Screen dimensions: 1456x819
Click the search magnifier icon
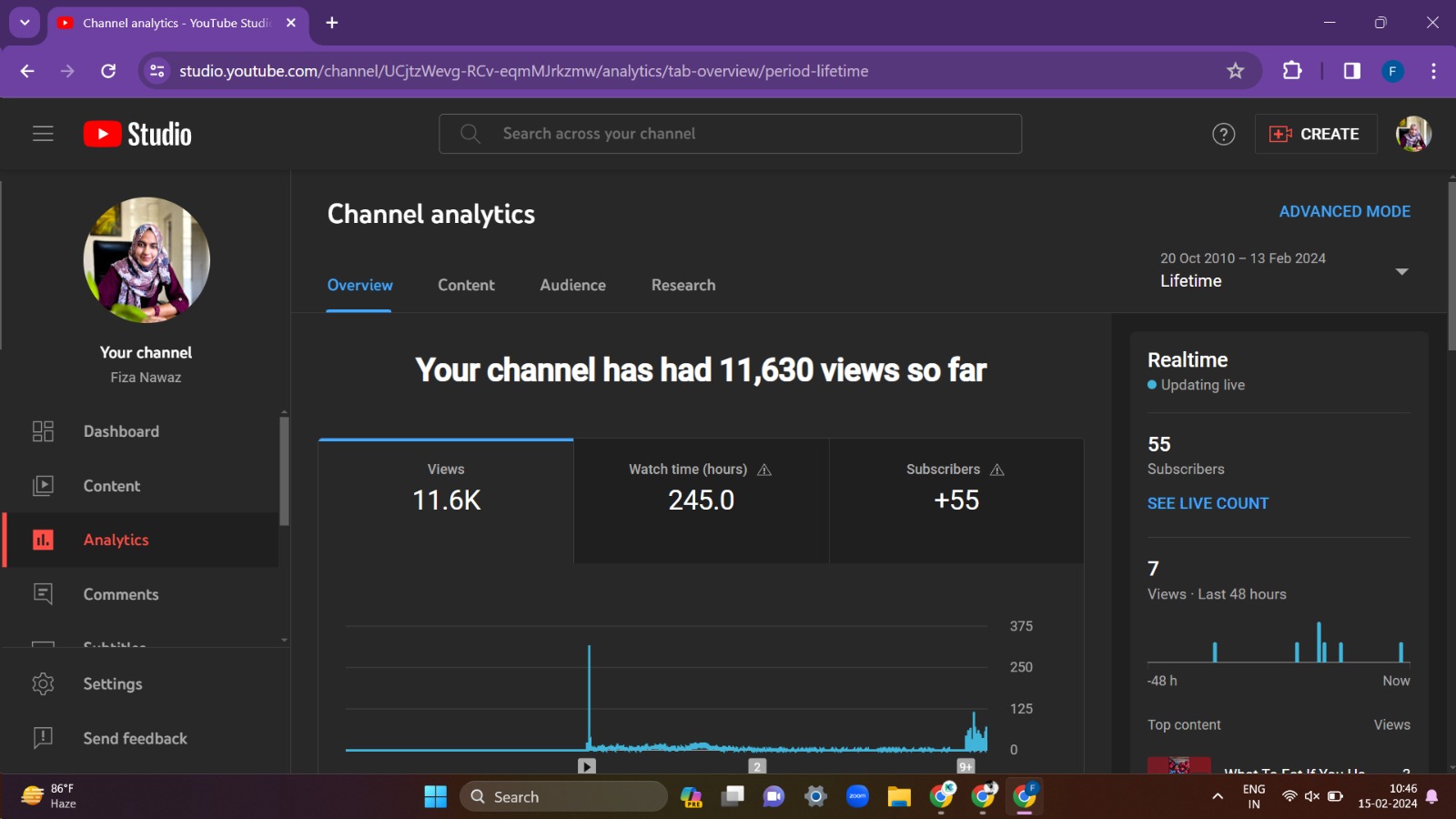pyautogui.click(x=470, y=134)
